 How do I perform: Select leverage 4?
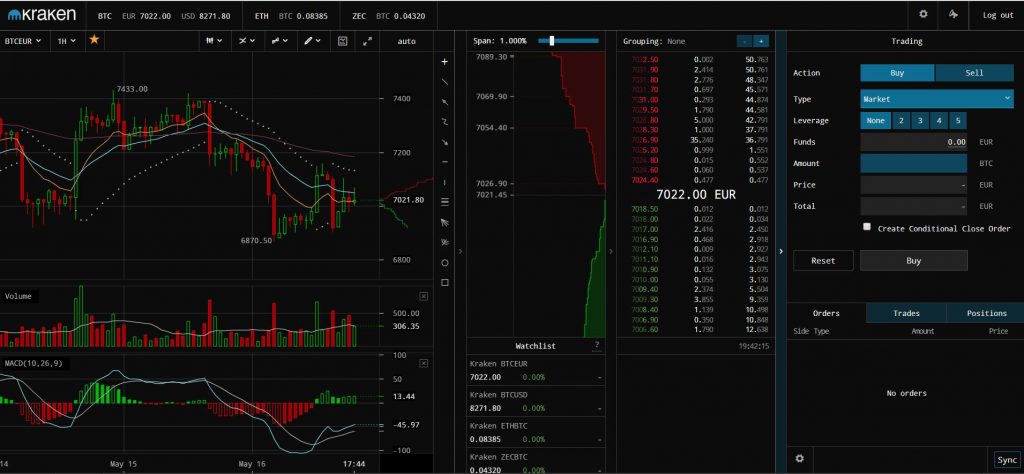939,121
